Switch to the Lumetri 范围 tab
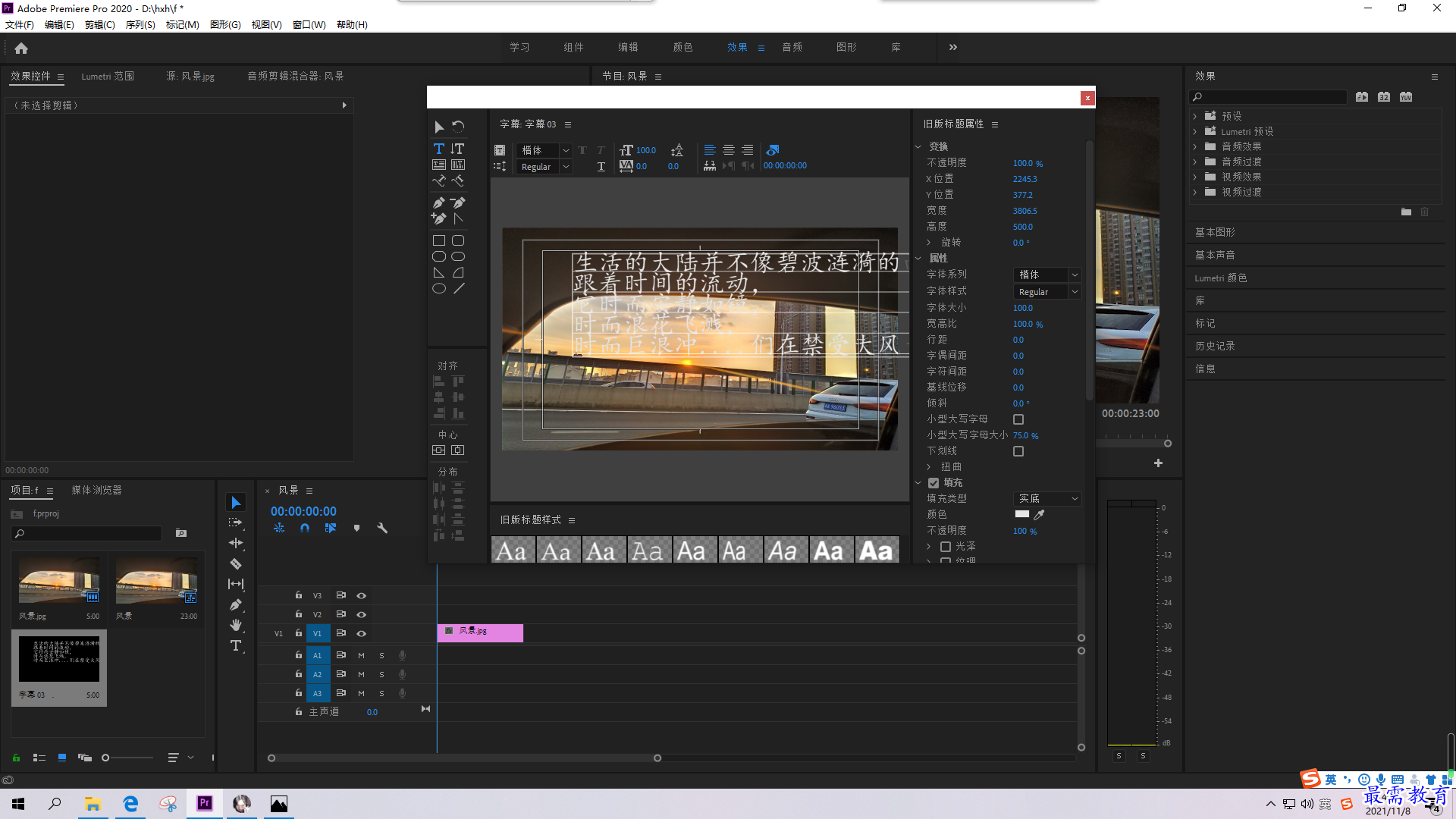Screen dimensions: 1456x819 [x=108, y=77]
